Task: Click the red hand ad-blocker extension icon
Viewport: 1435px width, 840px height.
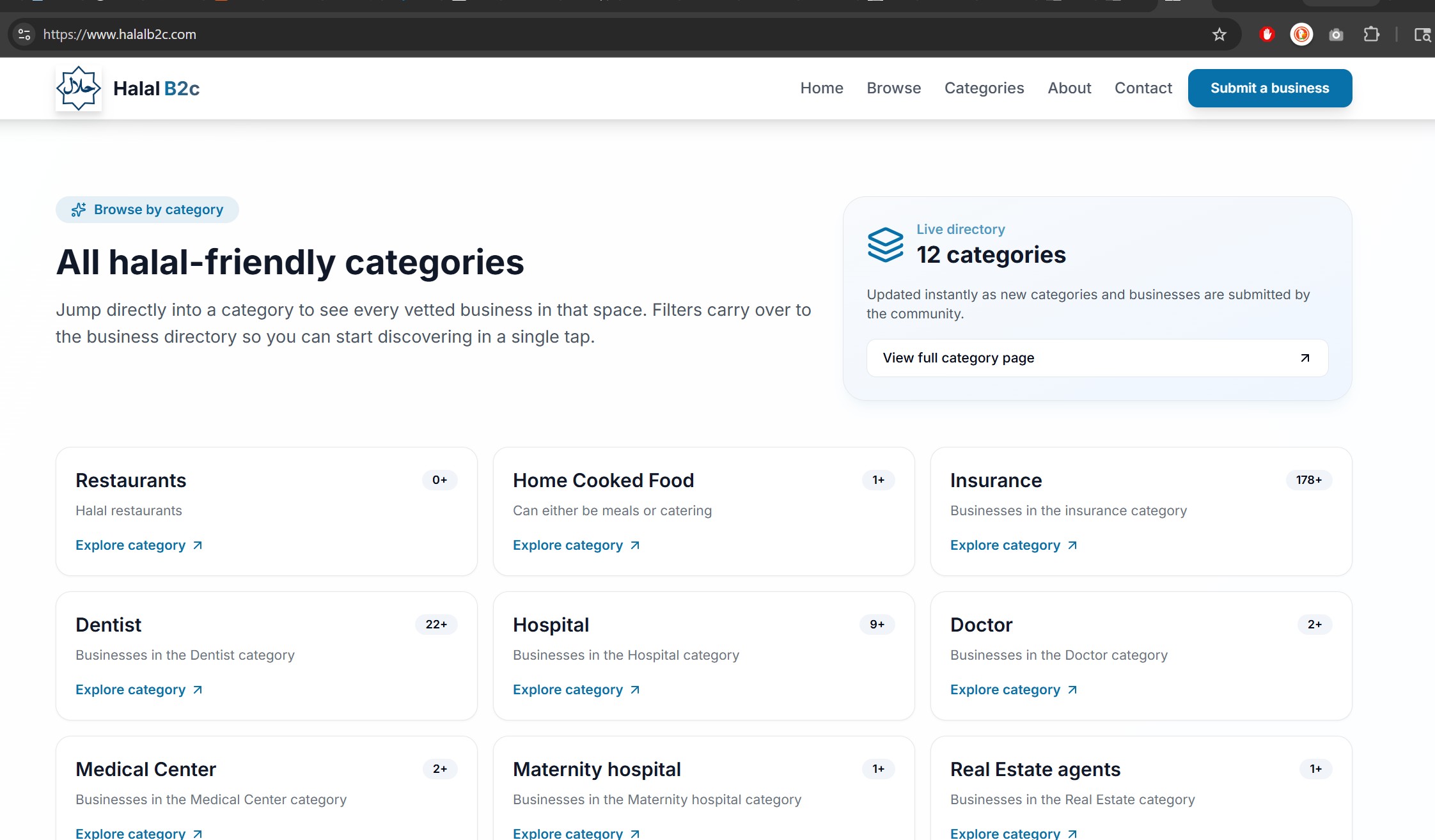Action: [1266, 35]
